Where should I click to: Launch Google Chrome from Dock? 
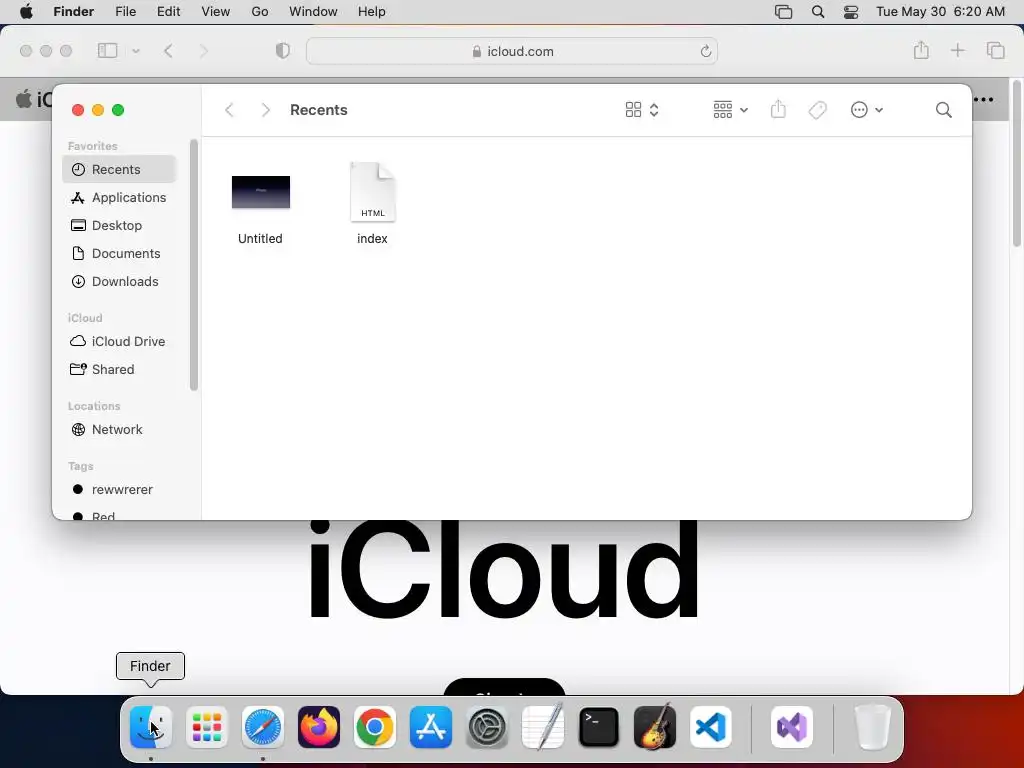(375, 727)
